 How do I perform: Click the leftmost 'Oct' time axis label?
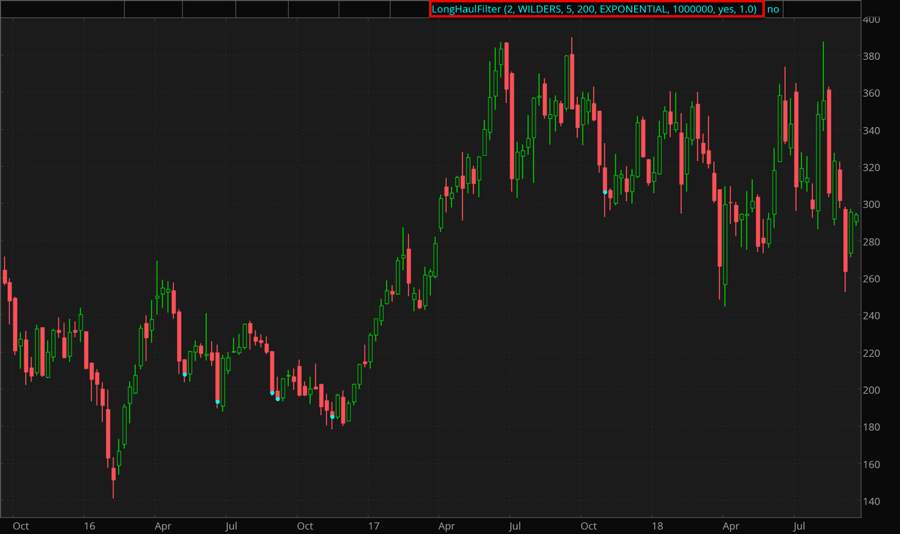20,525
